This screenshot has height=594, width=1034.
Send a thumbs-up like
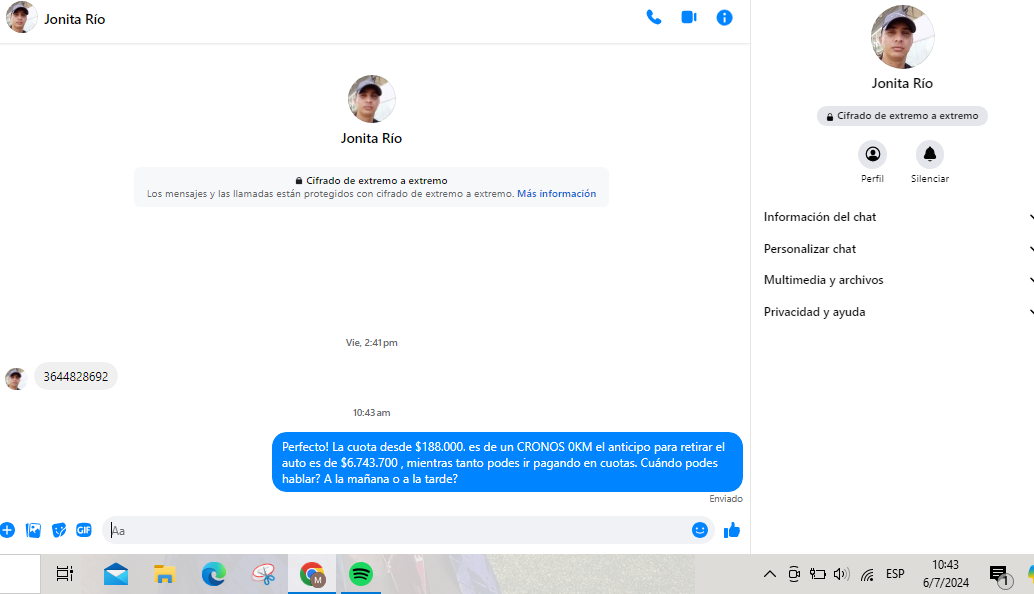[x=732, y=530]
